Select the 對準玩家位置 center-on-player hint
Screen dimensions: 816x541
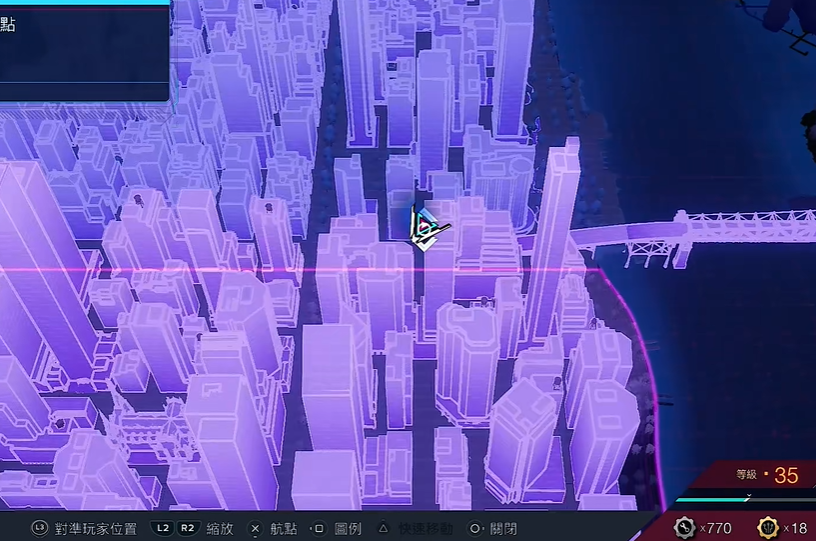point(96,529)
